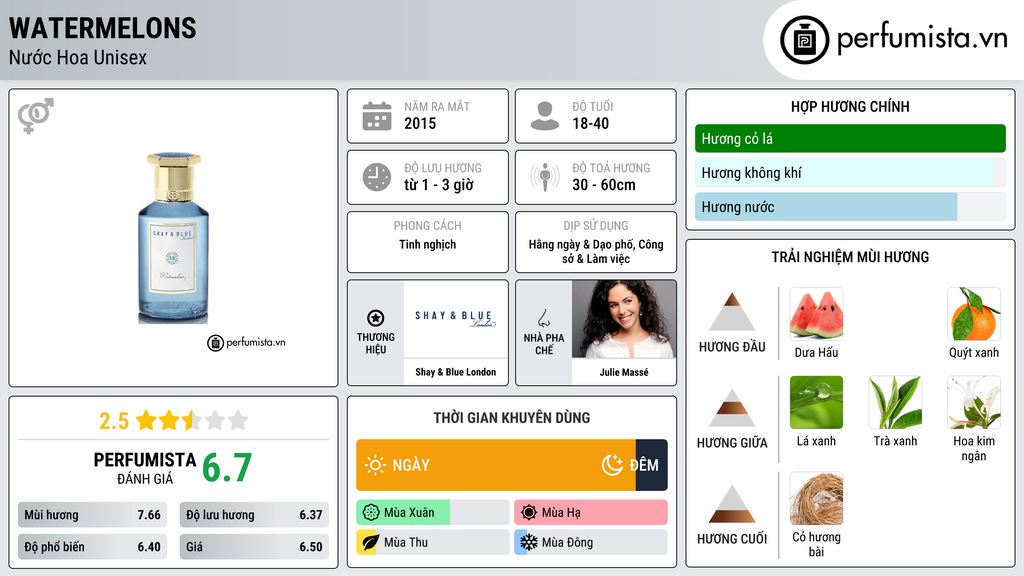The image size is (1024, 576).
Task: Click the Hương cuối pyramid icon
Action: click(x=732, y=504)
